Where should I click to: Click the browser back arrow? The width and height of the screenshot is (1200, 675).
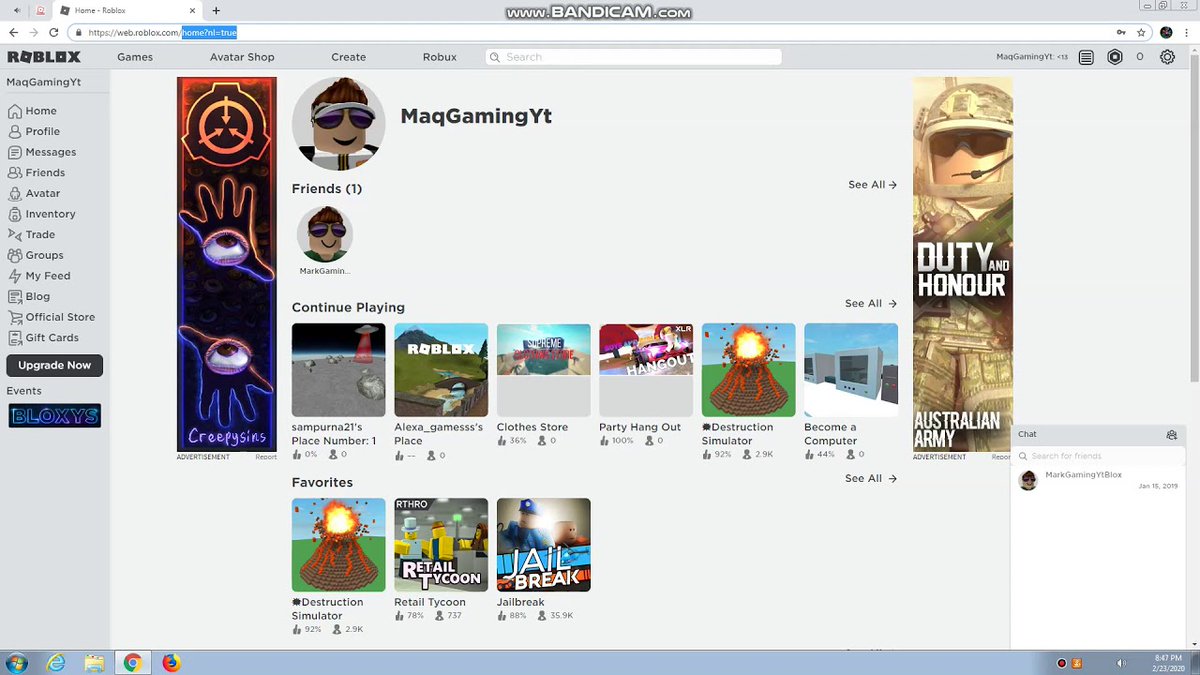13,32
